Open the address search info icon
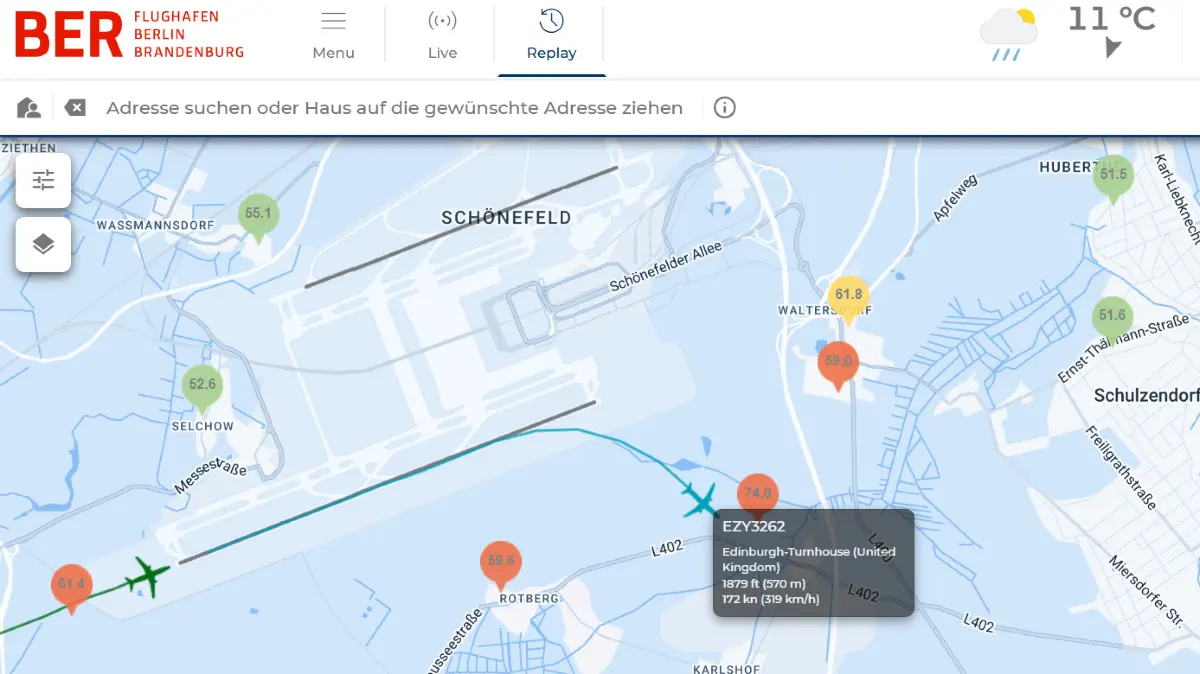The image size is (1200, 674). [x=725, y=107]
